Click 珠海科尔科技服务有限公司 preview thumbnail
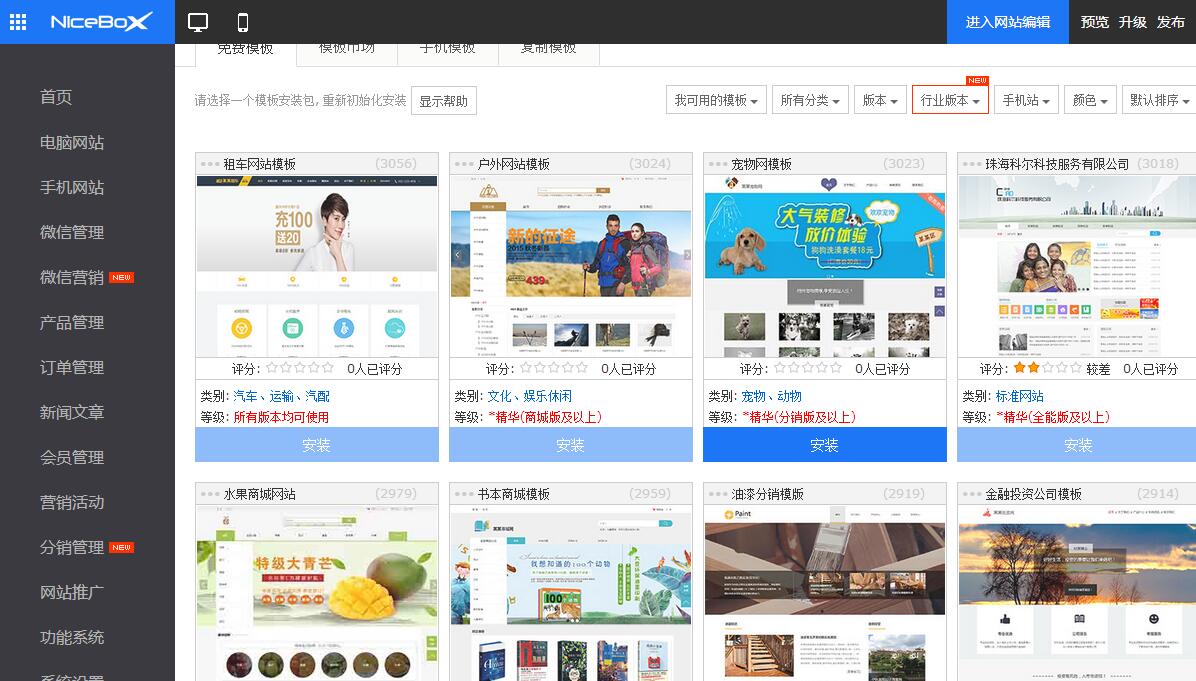Image resolution: width=1196 pixels, height=681 pixels. click(1077, 266)
